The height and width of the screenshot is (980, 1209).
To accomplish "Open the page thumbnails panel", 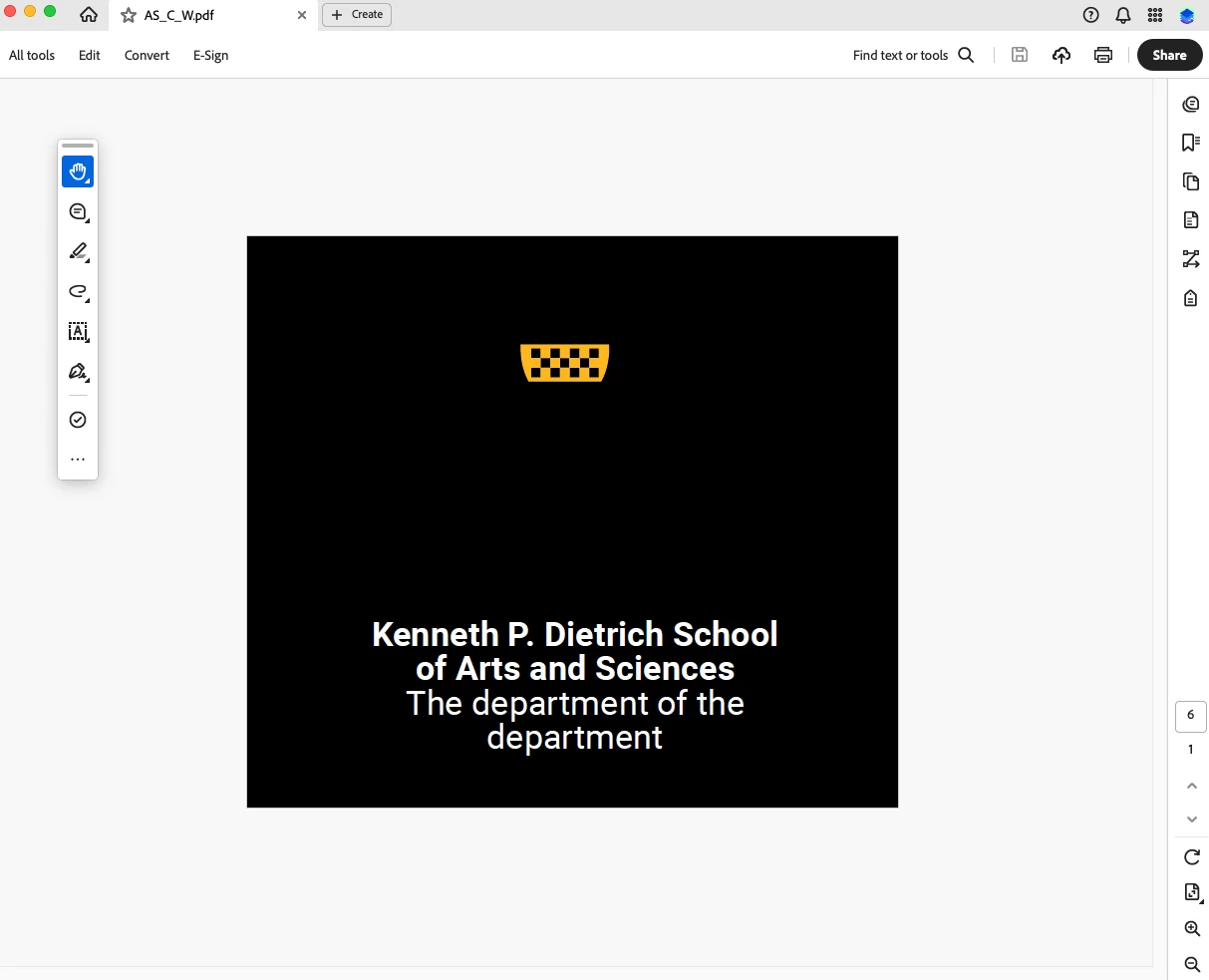I will [x=1190, y=181].
